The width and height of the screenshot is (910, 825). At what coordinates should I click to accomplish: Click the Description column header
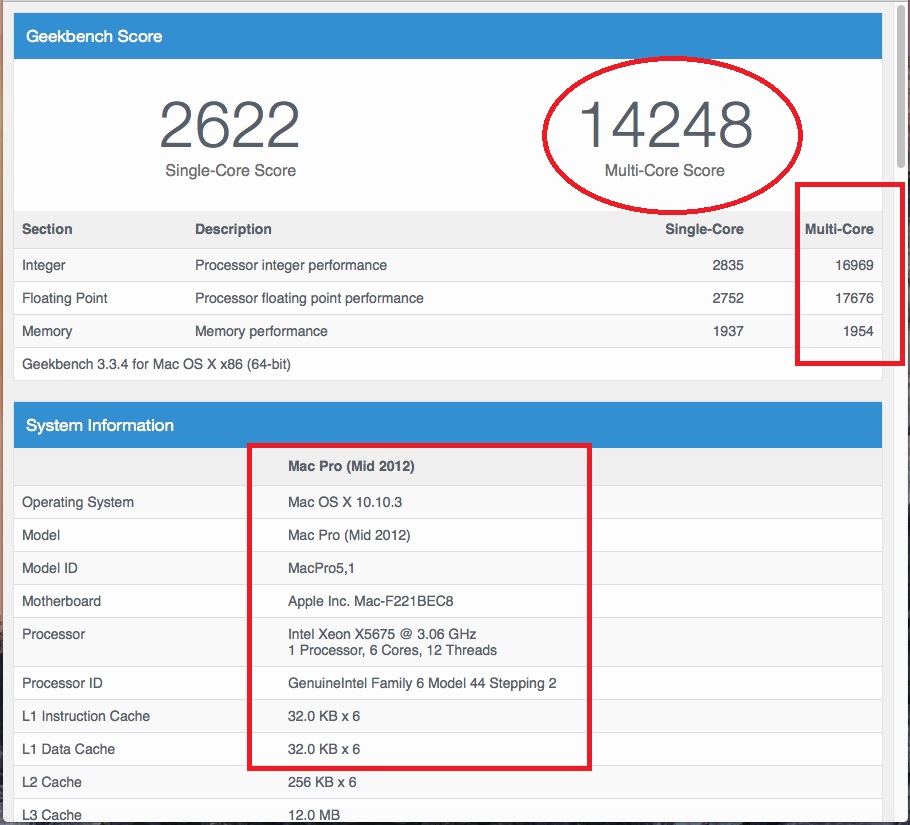[x=233, y=229]
